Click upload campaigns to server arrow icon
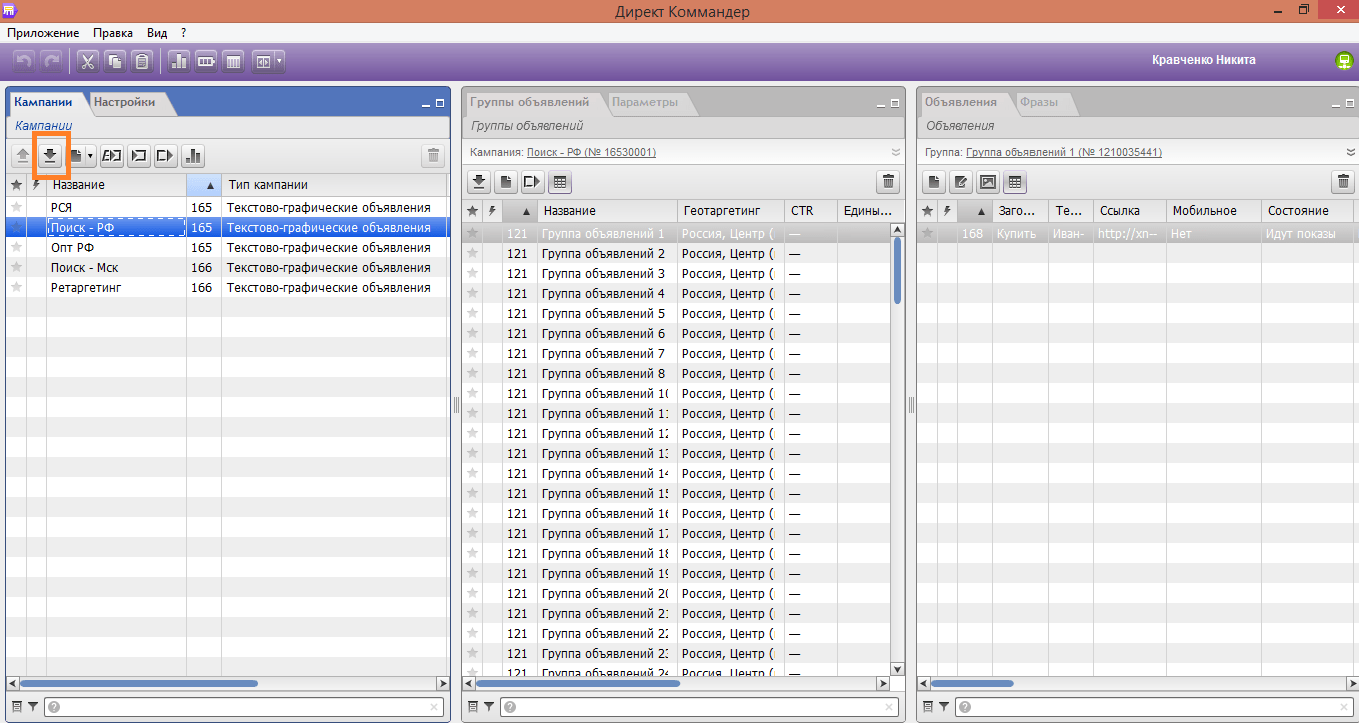Viewport: 1359px width, 723px height. click(23, 155)
